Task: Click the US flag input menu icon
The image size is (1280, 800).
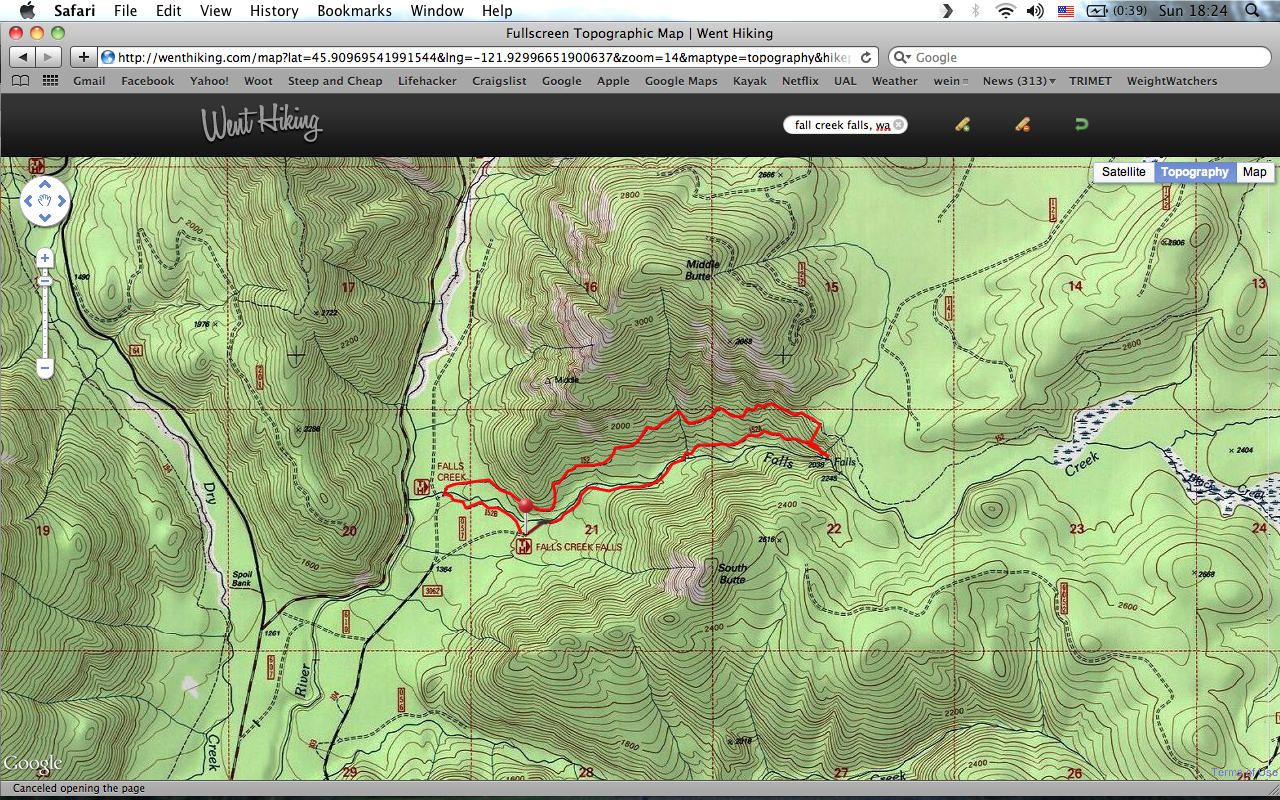Action: [1066, 11]
